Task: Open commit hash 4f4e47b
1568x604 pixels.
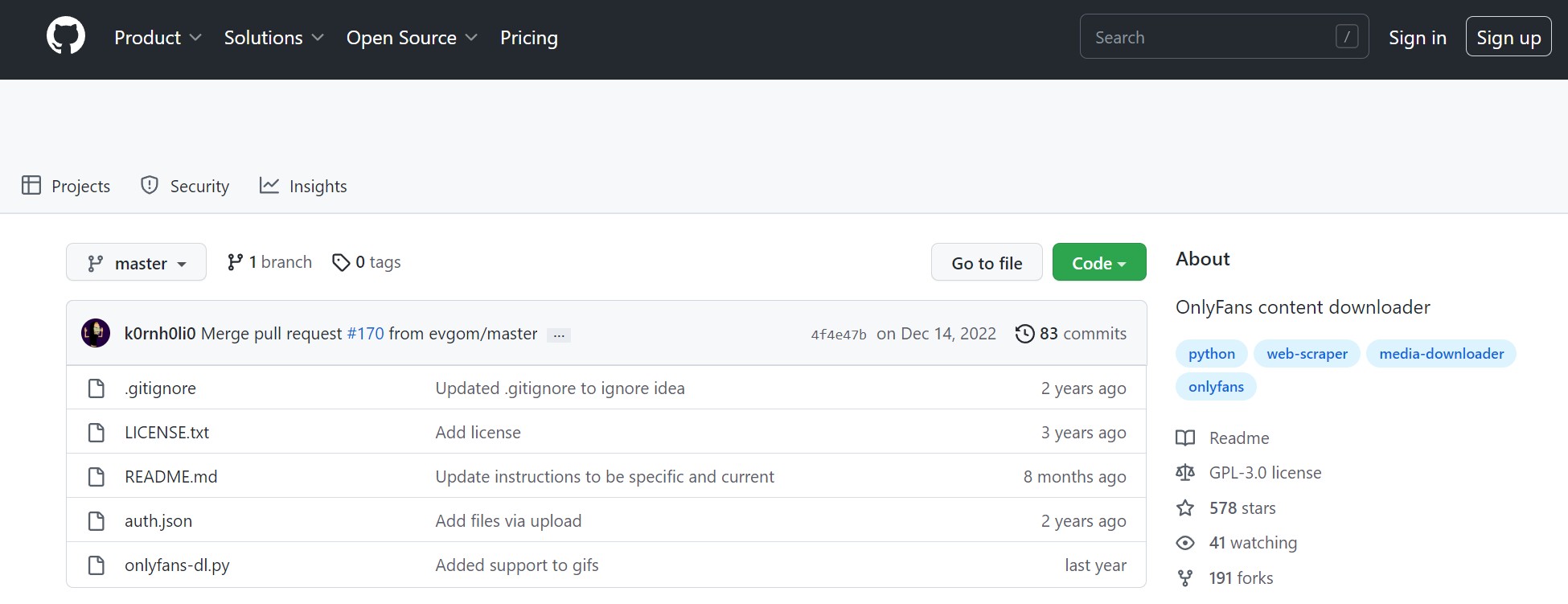Action: 839,335
